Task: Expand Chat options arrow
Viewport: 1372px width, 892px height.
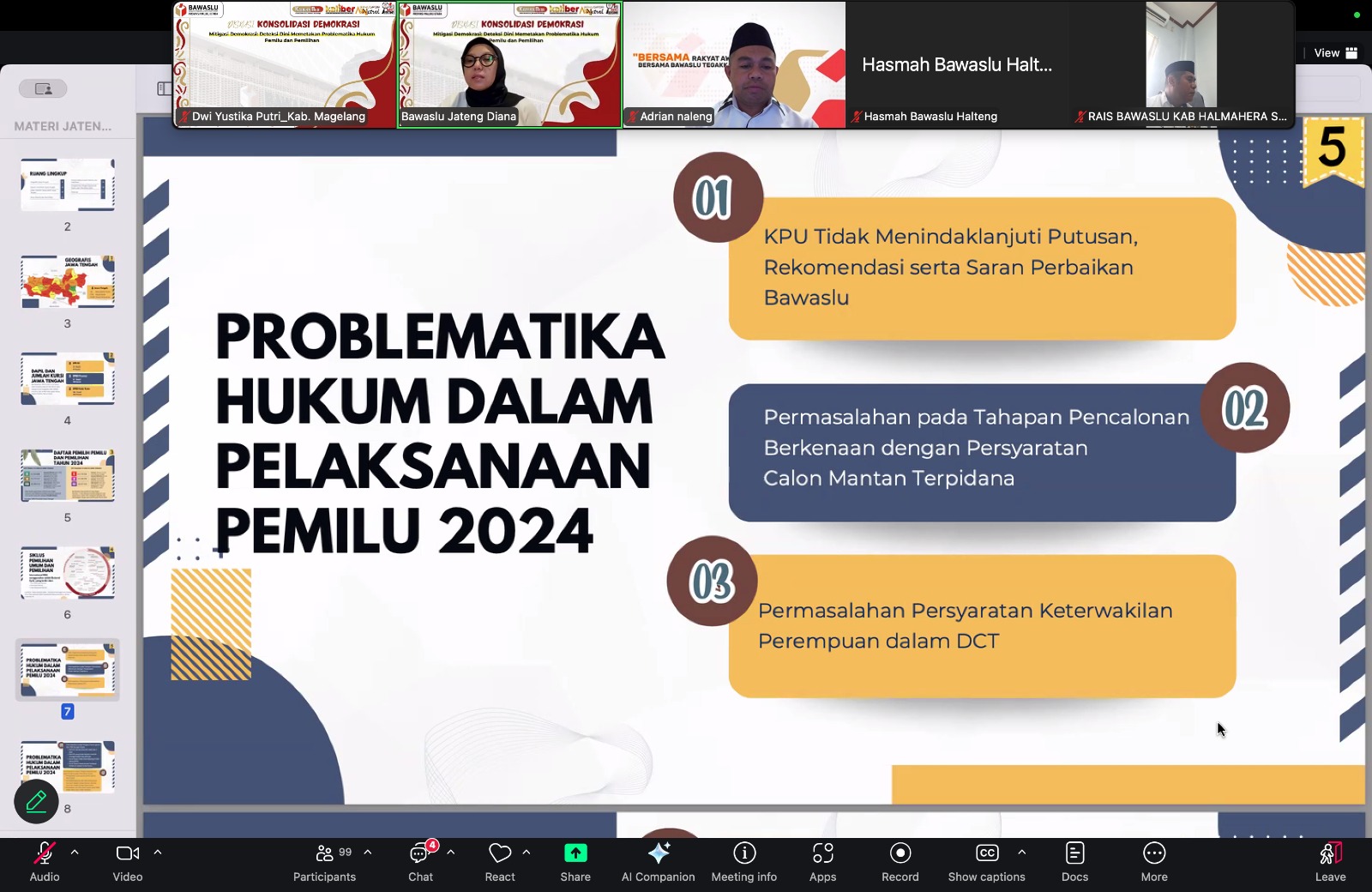Action: 451,853
